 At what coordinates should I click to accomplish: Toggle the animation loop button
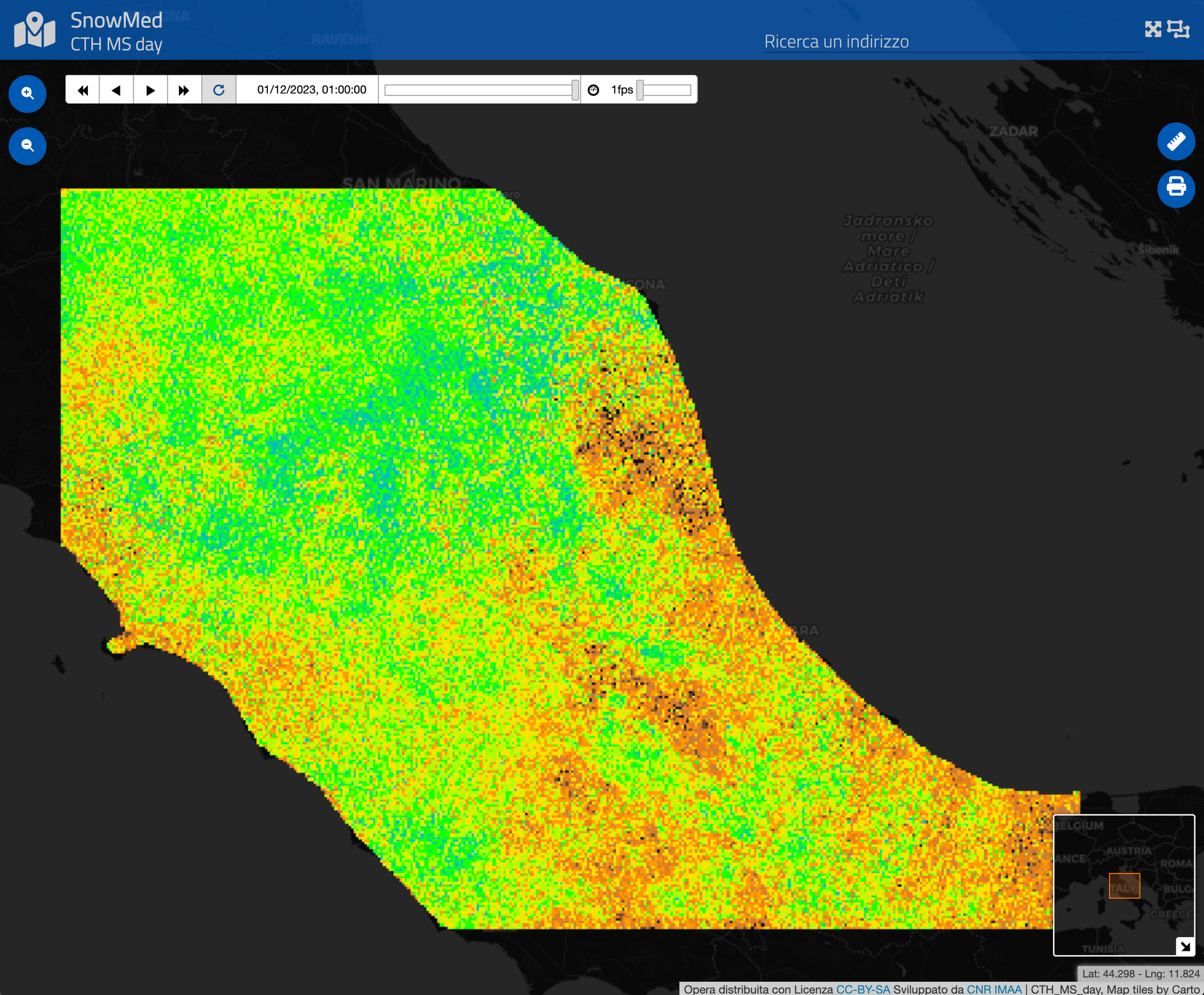[219, 90]
